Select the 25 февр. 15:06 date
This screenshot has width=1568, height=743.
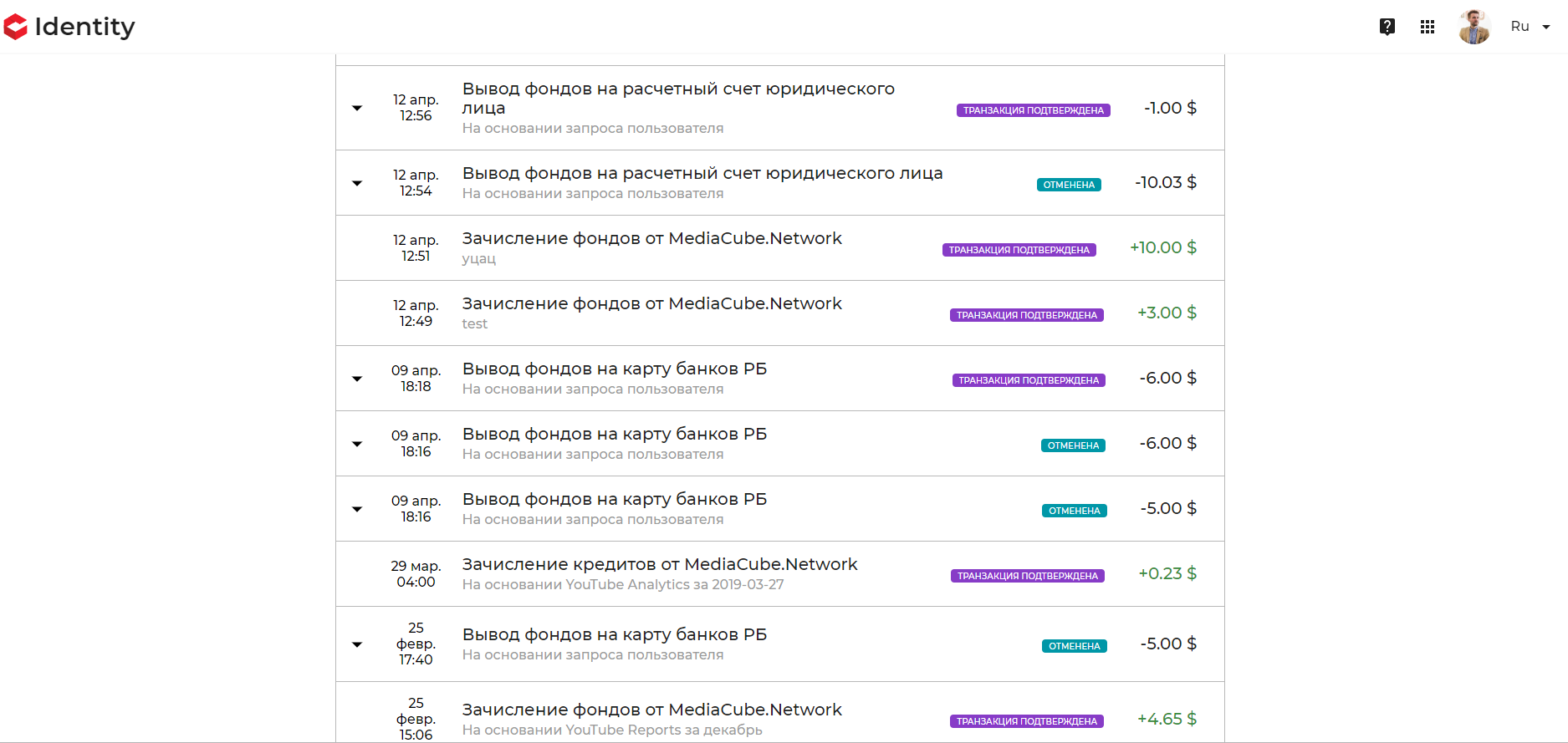point(416,719)
